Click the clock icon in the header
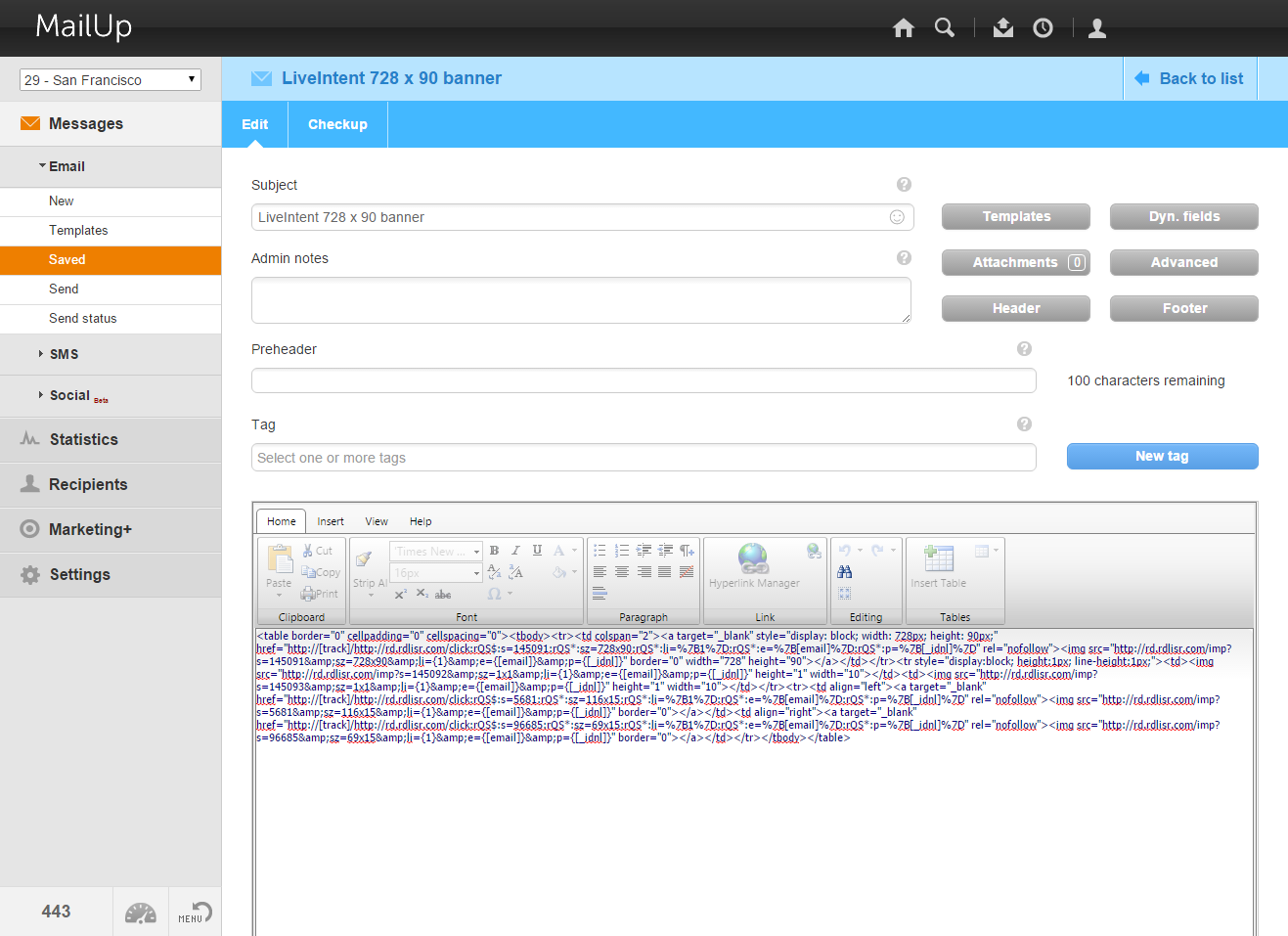 (1043, 28)
